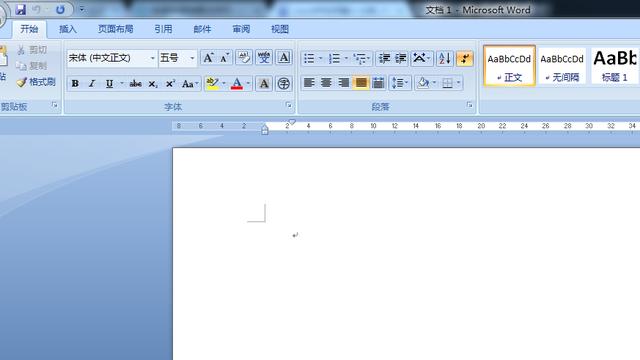
Task: Apply bullet list formatting
Action: 309,58
